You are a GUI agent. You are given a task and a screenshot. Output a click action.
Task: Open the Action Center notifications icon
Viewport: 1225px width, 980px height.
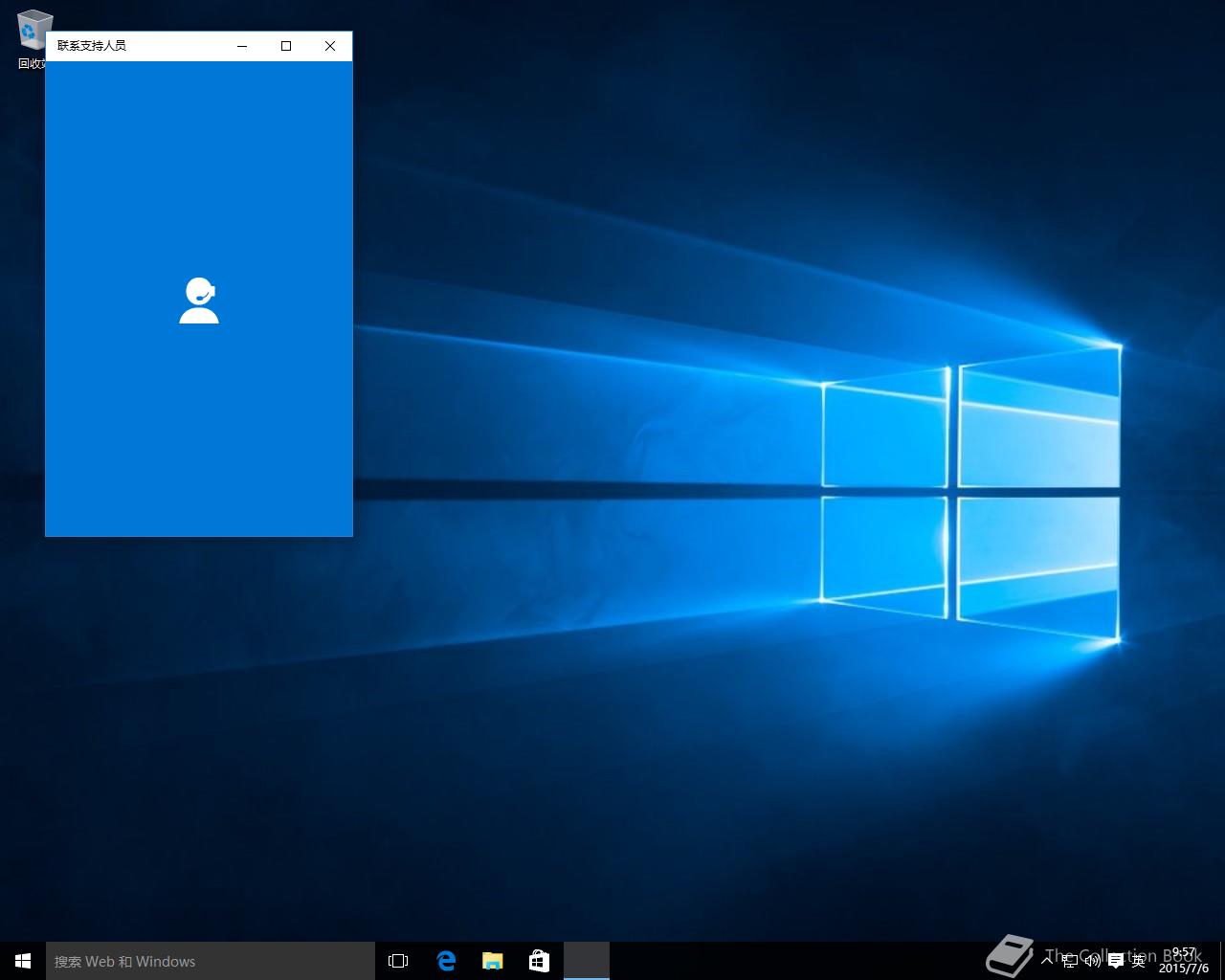[x=1116, y=961]
